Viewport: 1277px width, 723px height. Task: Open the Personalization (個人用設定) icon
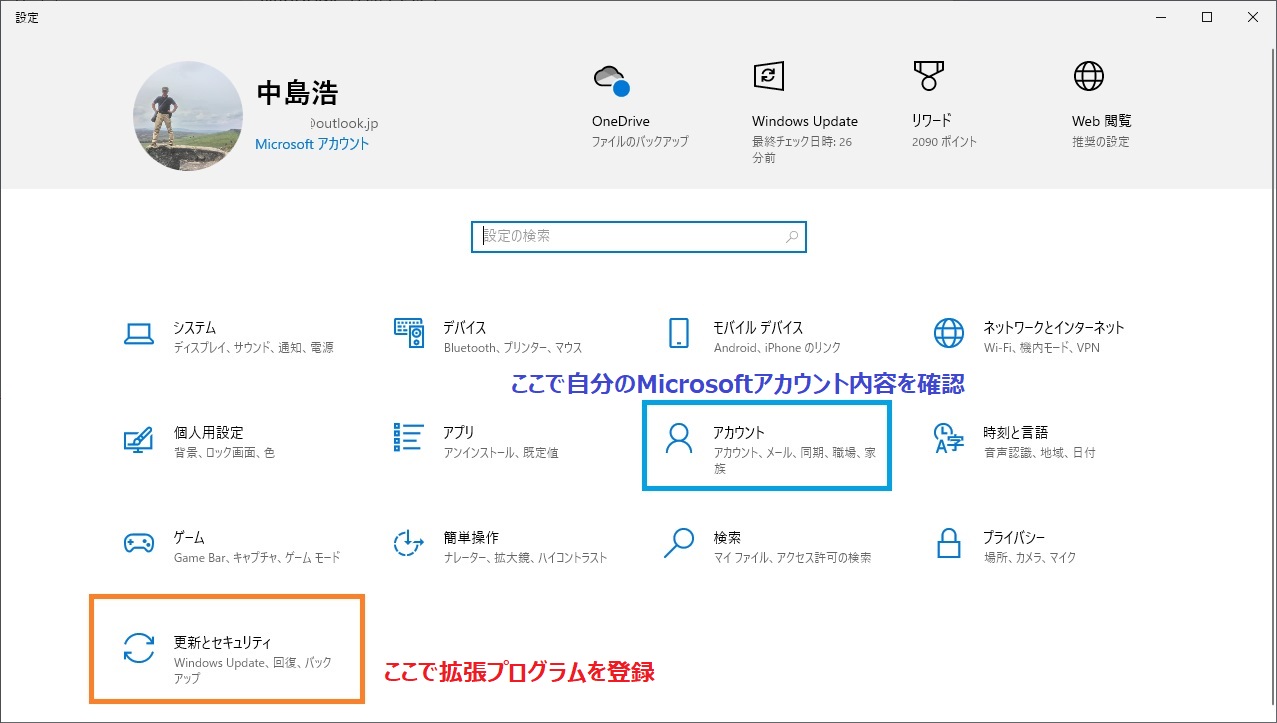[x=138, y=439]
